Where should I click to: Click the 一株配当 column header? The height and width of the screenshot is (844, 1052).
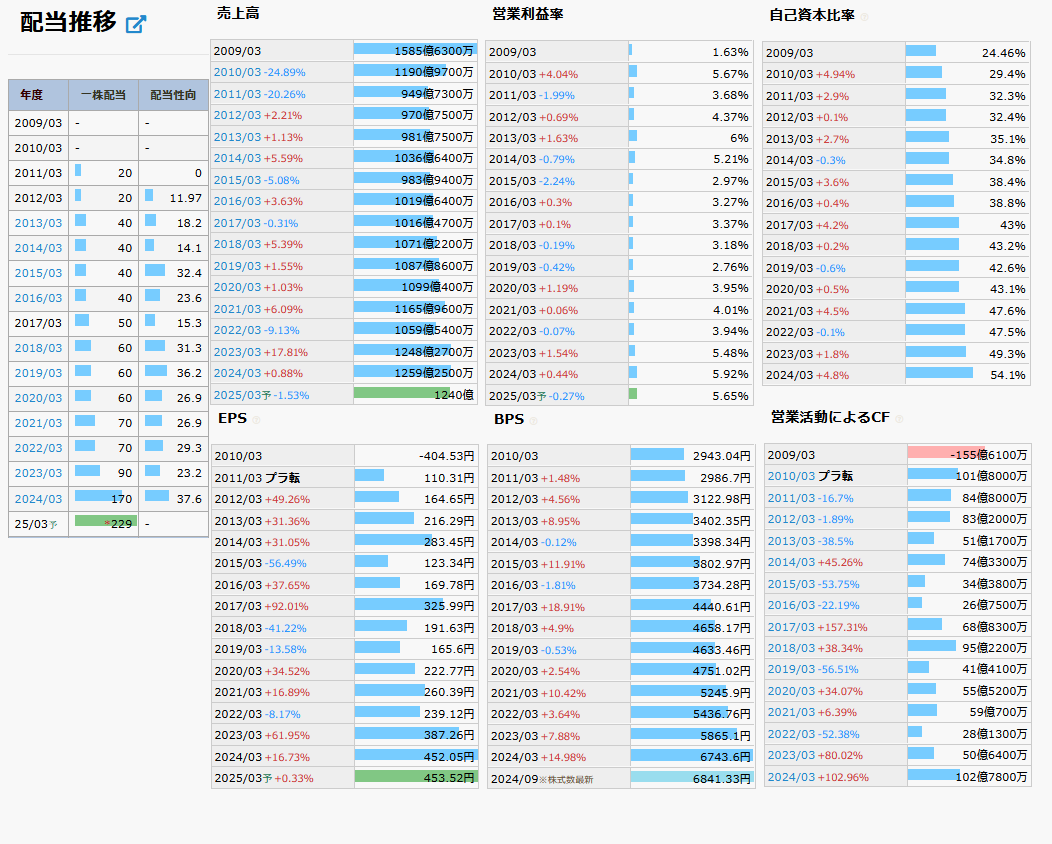point(103,94)
